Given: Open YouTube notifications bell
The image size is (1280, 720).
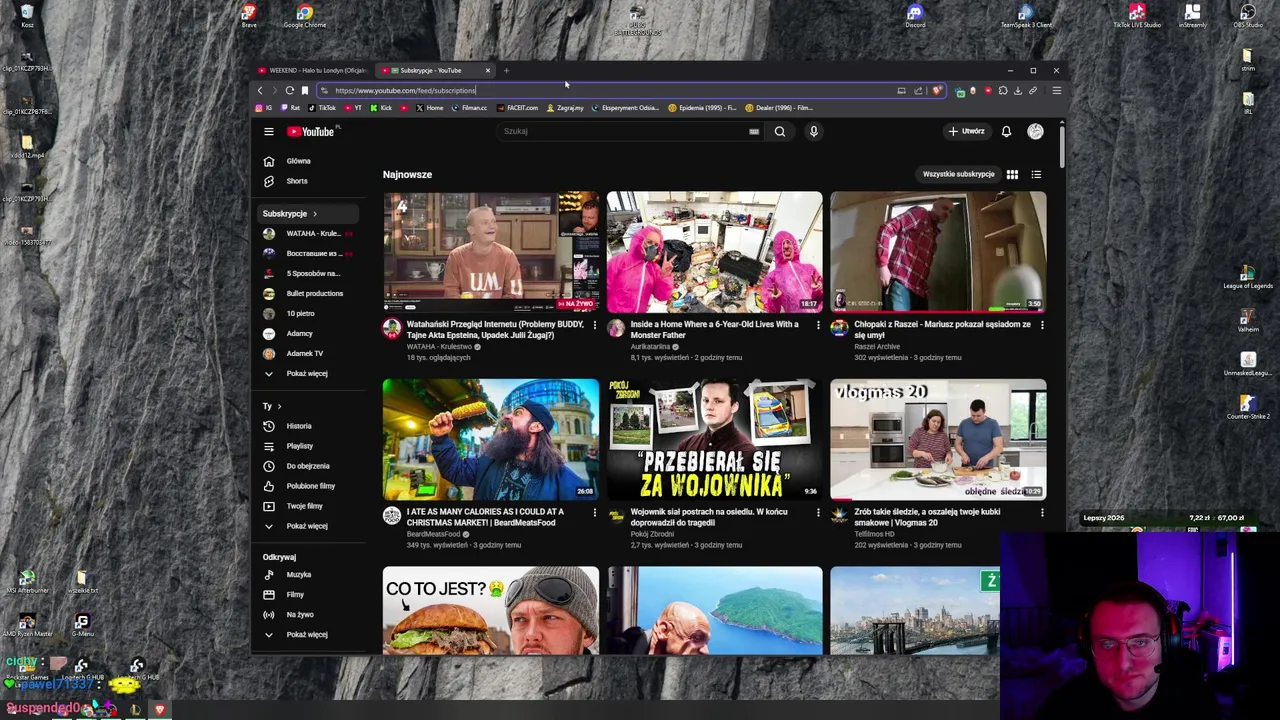Looking at the screenshot, I should [1006, 131].
